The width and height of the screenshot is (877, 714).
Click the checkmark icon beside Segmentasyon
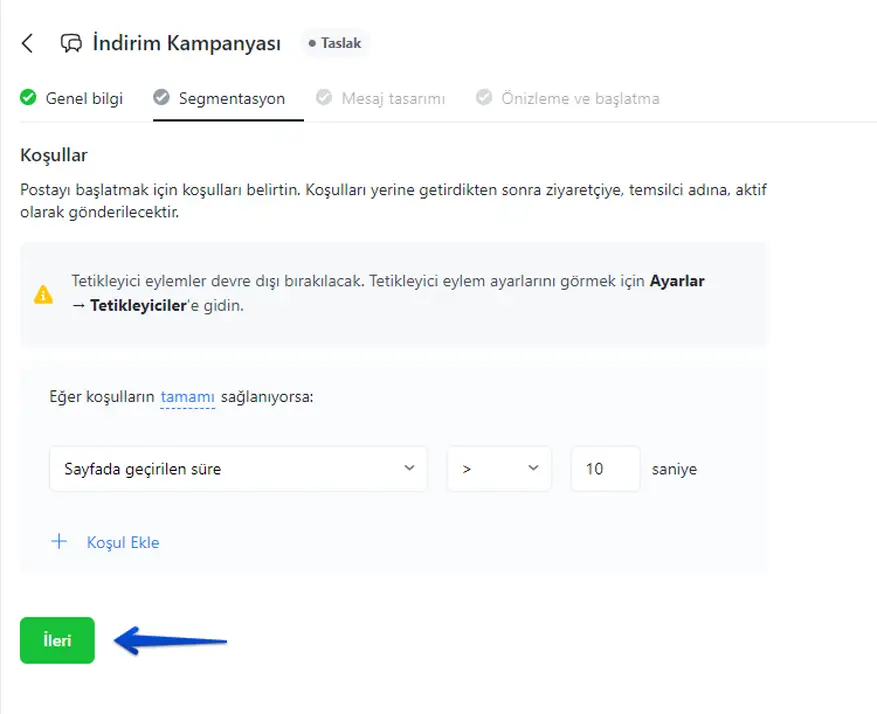[x=161, y=98]
